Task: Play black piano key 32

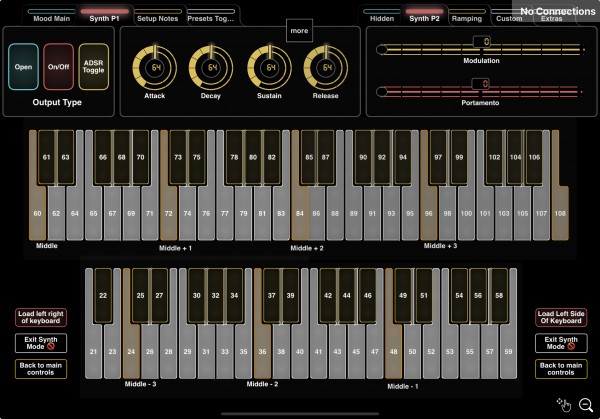Action: point(215,295)
